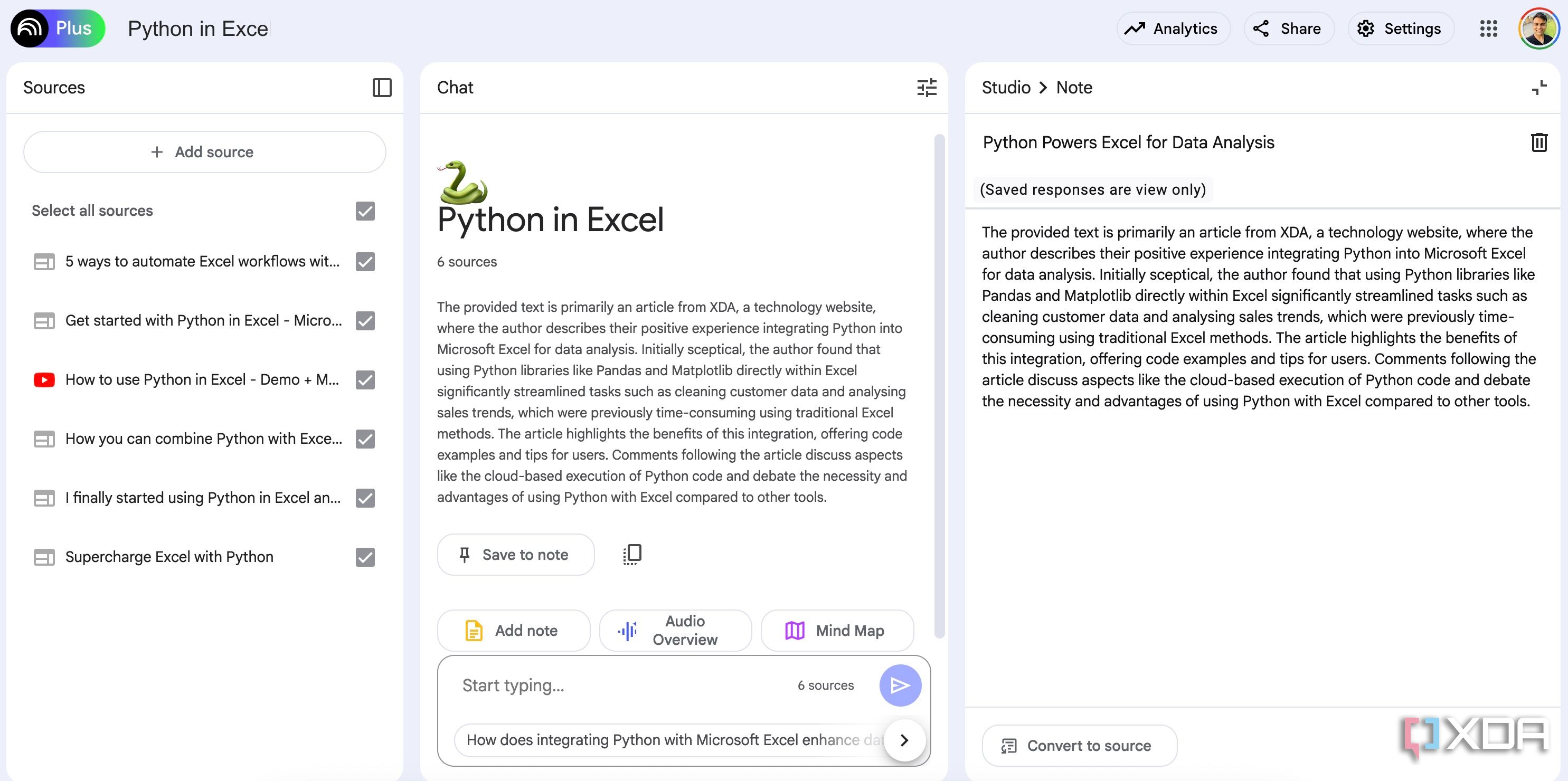Viewport: 1568px width, 781px height.
Task: Open the Share dialog
Action: pyautogui.click(x=1289, y=28)
